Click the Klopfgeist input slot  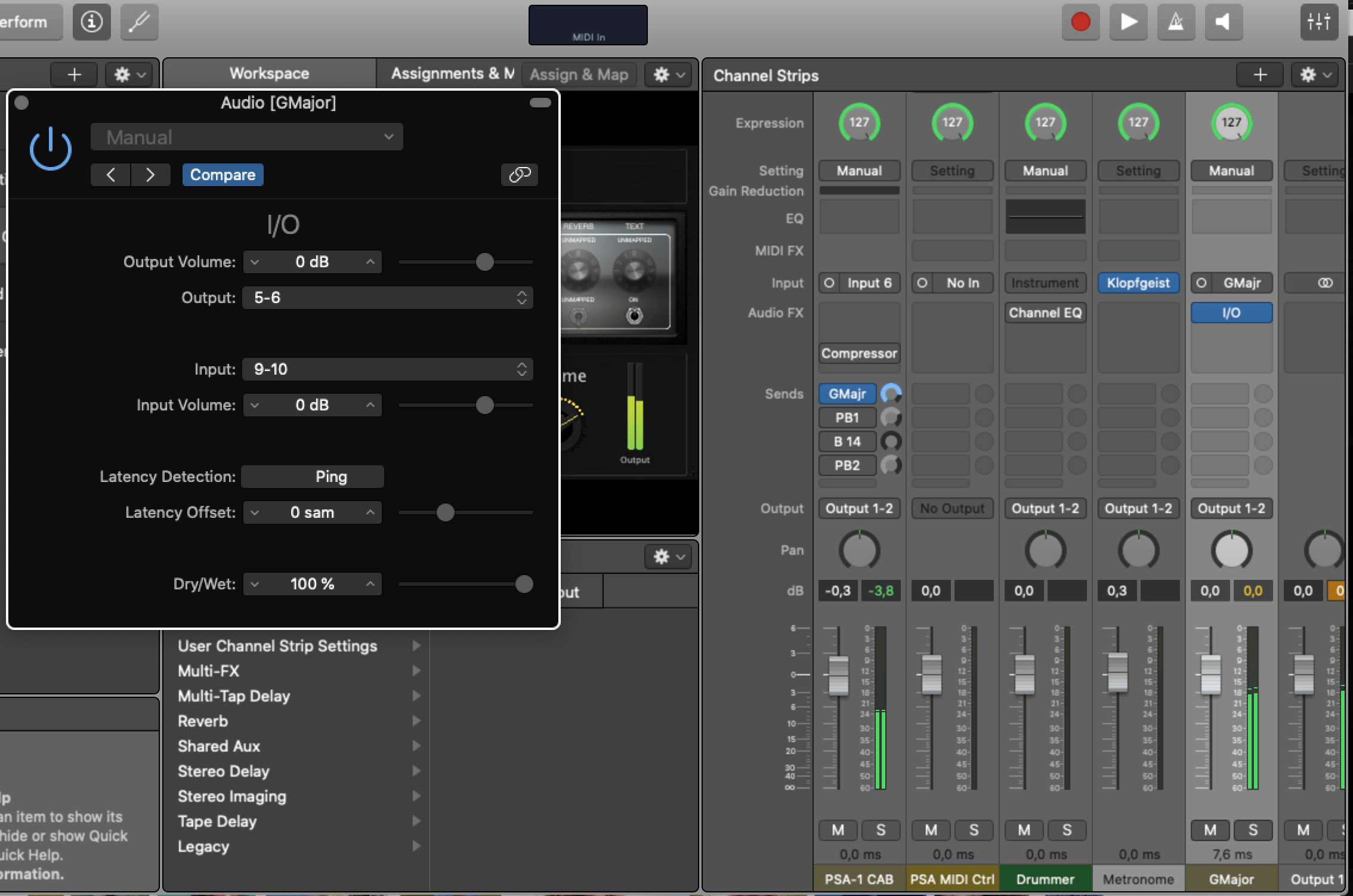pyautogui.click(x=1138, y=283)
